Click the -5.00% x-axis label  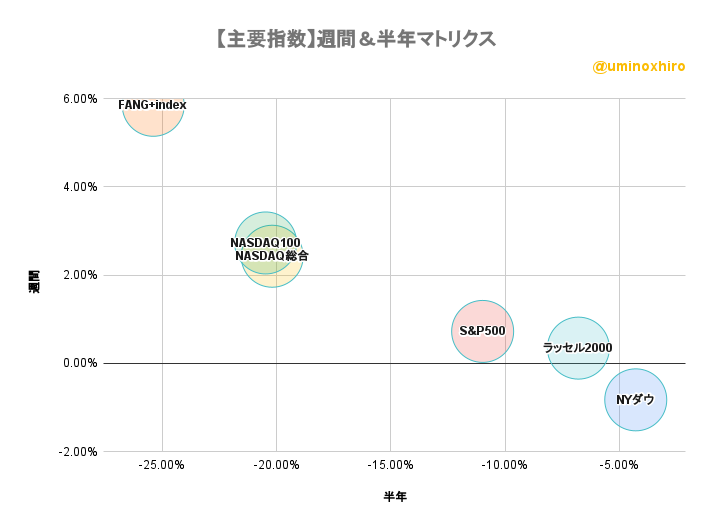(619, 465)
